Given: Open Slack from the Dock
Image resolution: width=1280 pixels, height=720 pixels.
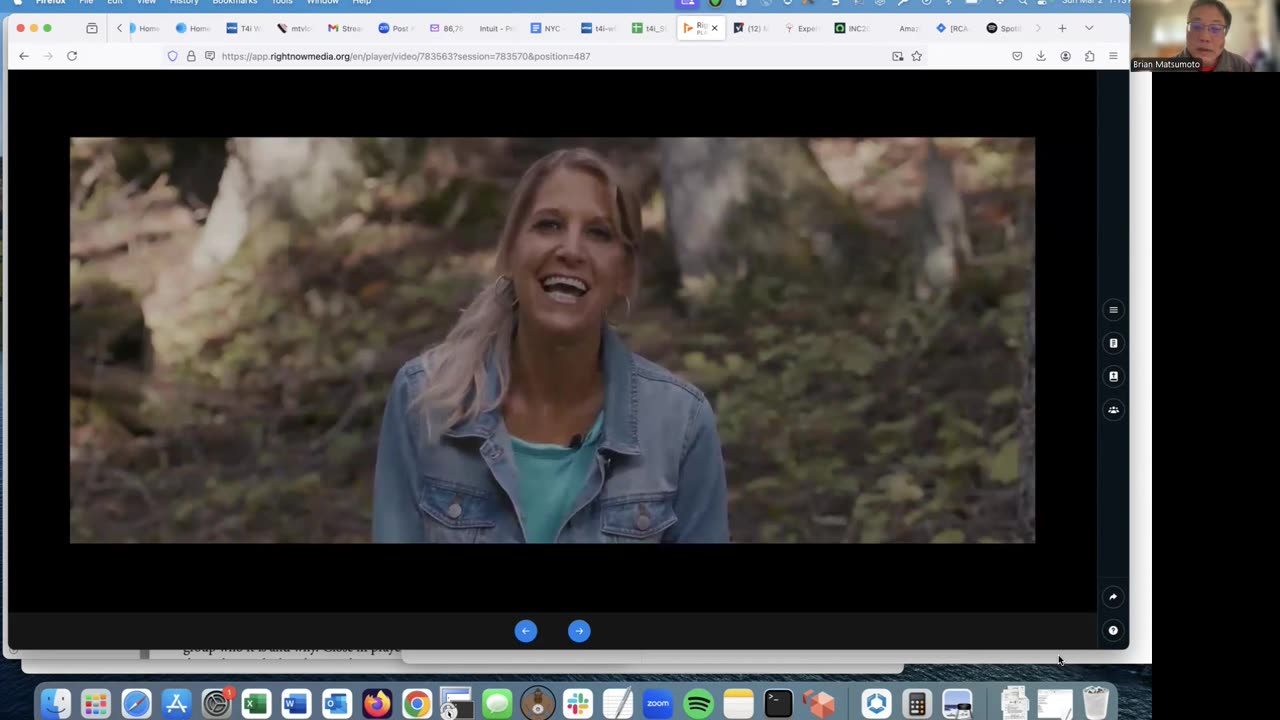Looking at the screenshot, I should 578,703.
